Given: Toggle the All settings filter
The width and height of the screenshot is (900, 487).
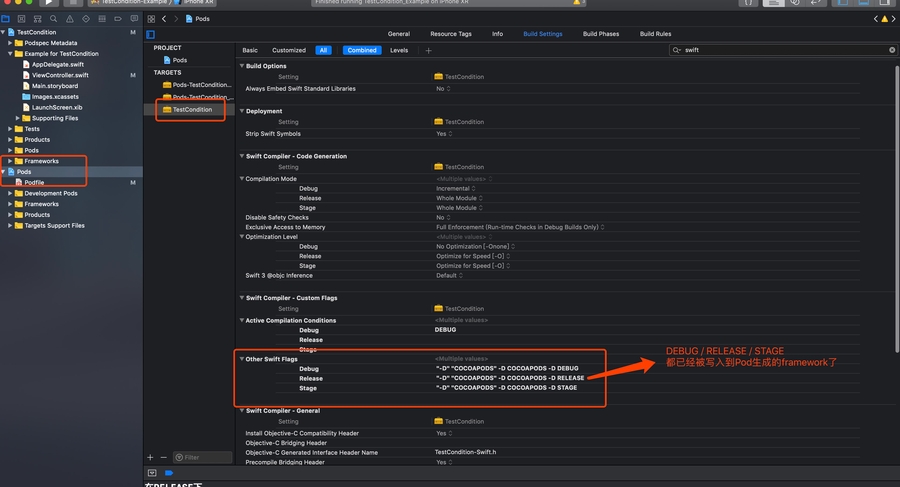Looking at the screenshot, I should click(323, 50).
